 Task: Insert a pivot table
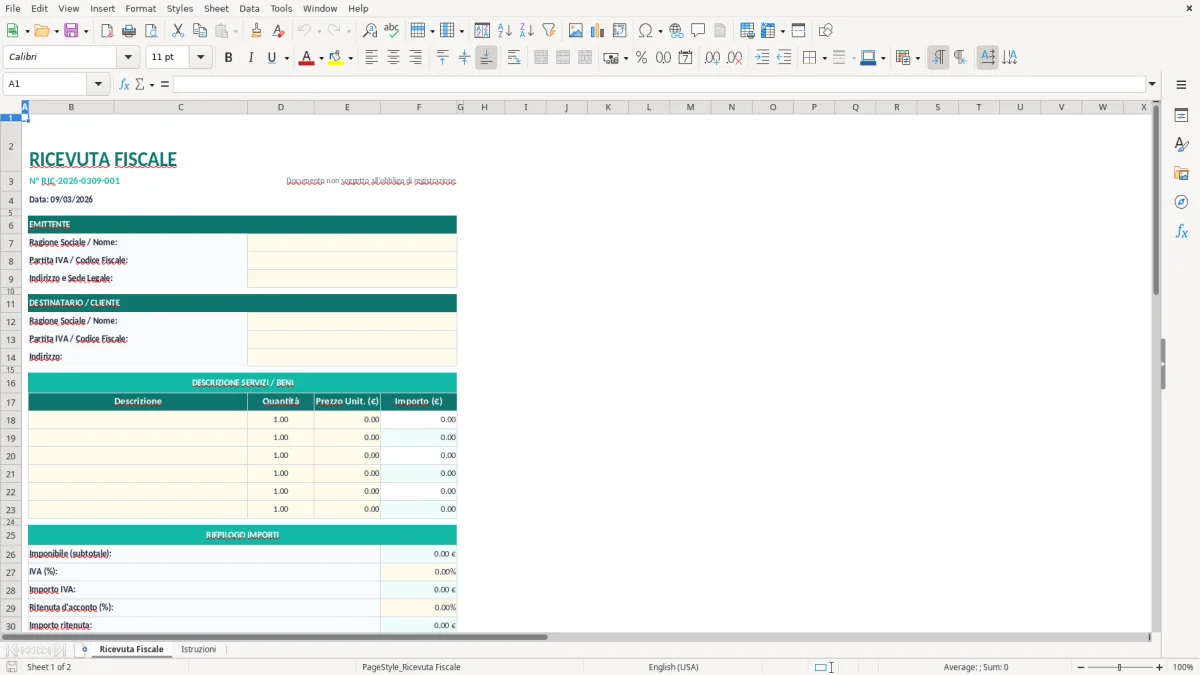pos(619,31)
